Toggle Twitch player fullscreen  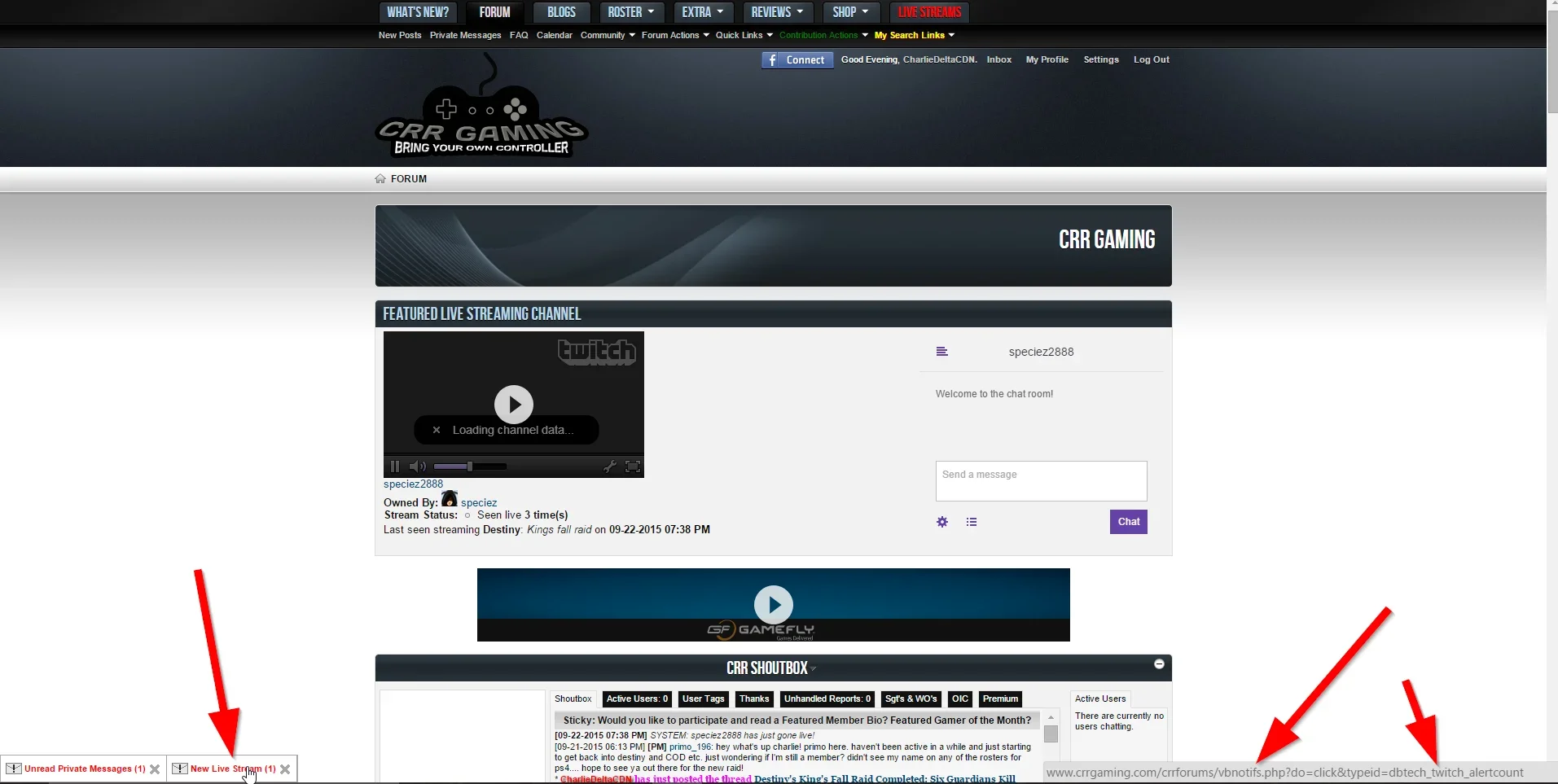pyautogui.click(x=633, y=466)
